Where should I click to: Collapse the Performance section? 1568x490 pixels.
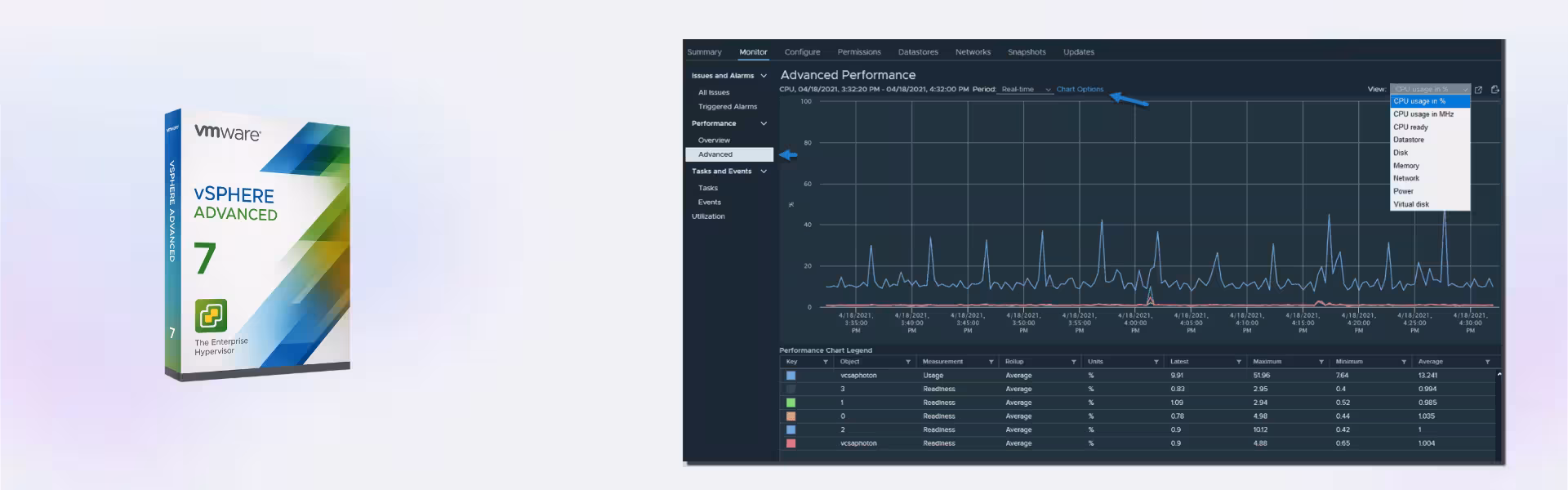(x=764, y=124)
